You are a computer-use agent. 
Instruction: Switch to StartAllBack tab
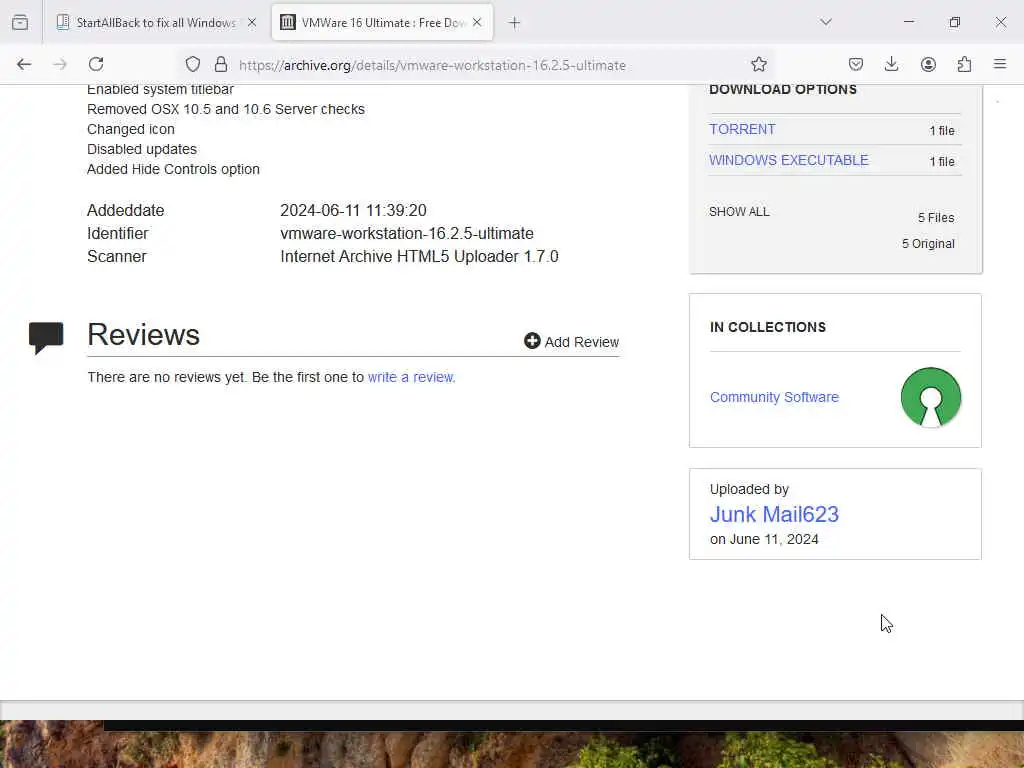(x=157, y=22)
